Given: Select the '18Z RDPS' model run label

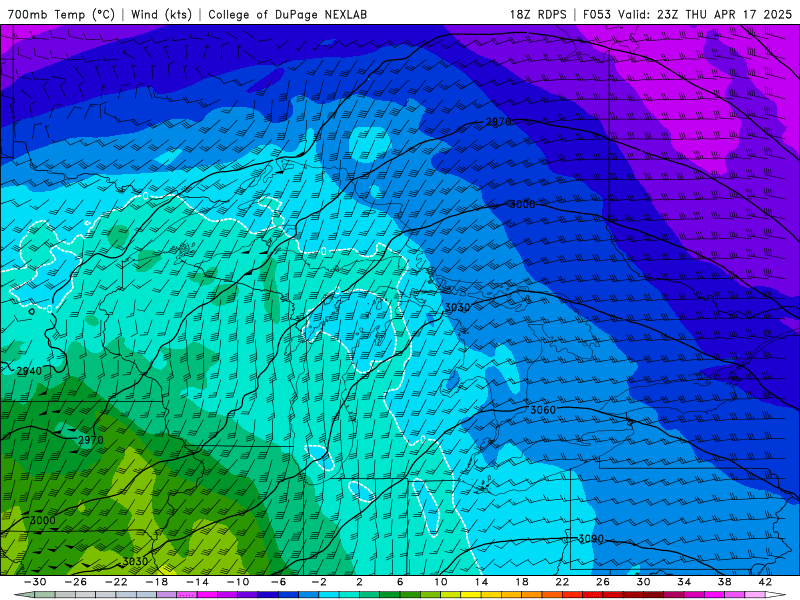Looking at the screenshot, I should (538, 14).
